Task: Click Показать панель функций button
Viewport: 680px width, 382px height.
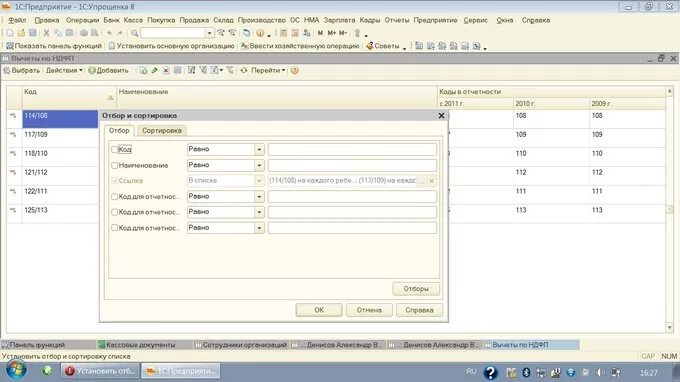Action: (x=54, y=46)
